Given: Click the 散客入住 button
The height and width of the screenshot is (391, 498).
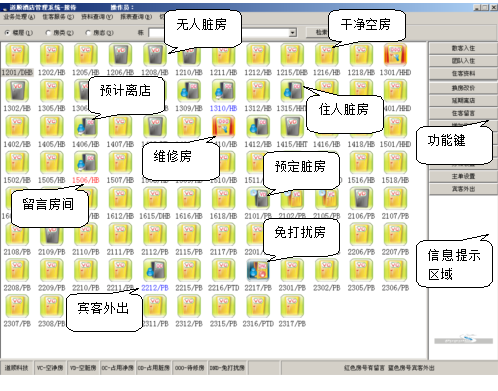Looking at the screenshot, I should pyautogui.click(x=463, y=48).
